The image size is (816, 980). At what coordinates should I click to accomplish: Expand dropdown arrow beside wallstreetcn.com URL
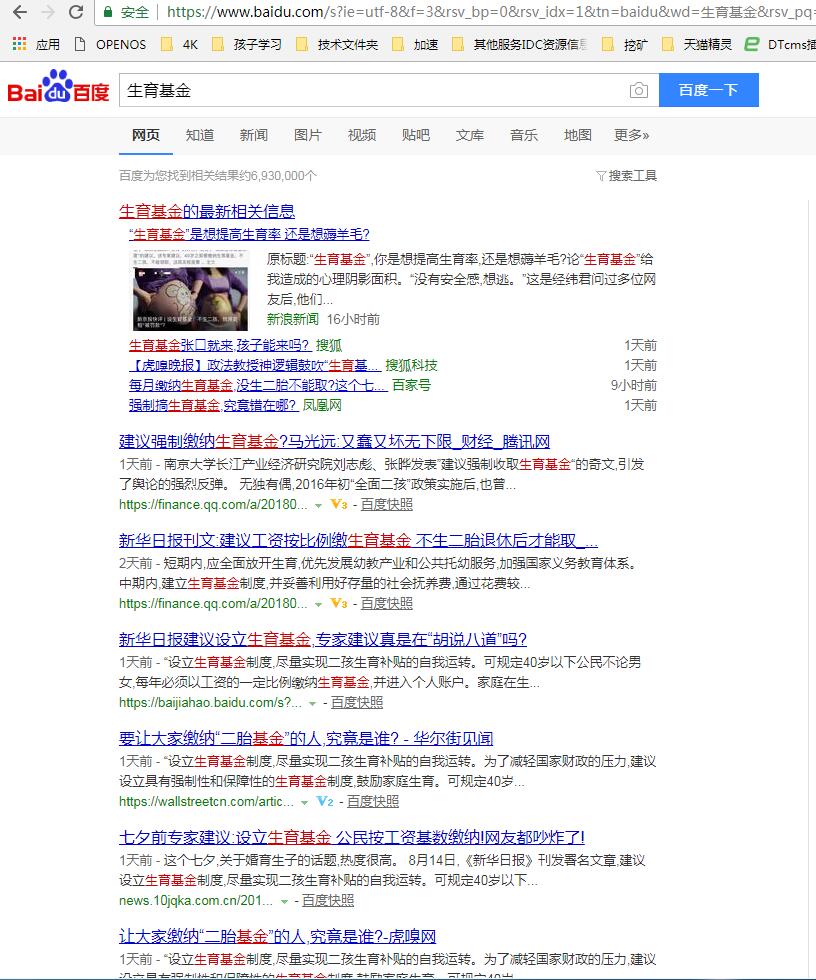pyautogui.click(x=304, y=802)
